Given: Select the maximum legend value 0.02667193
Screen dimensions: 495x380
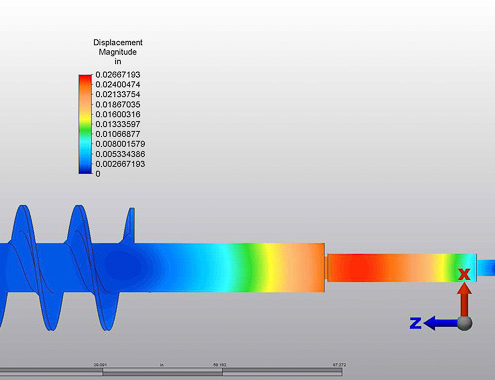Looking at the screenshot, I should point(118,75).
